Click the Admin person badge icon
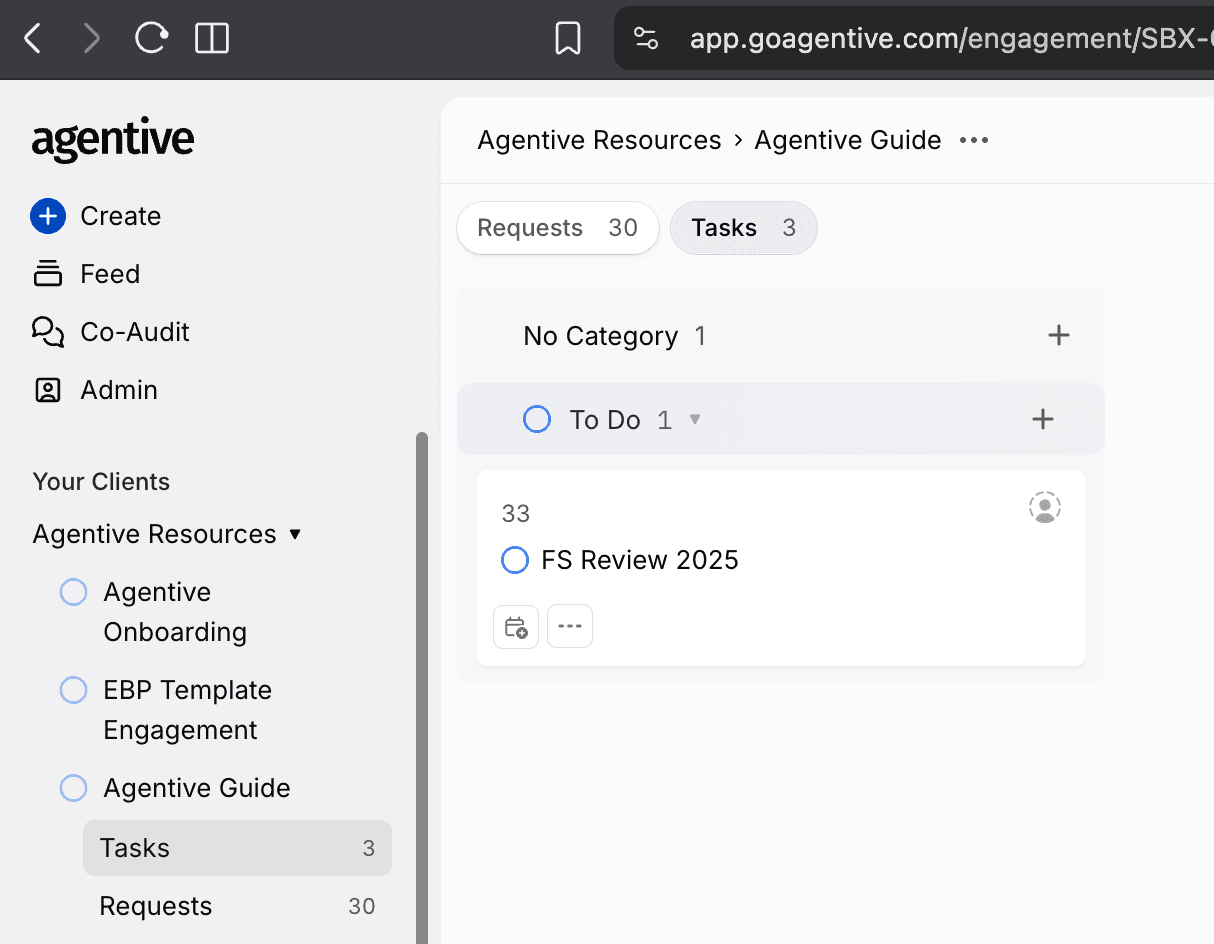This screenshot has height=944, width=1214. click(48, 390)
